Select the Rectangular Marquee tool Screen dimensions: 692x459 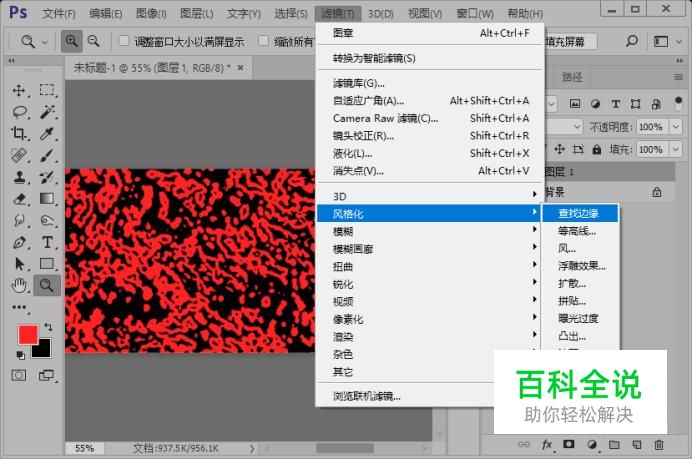47,90
